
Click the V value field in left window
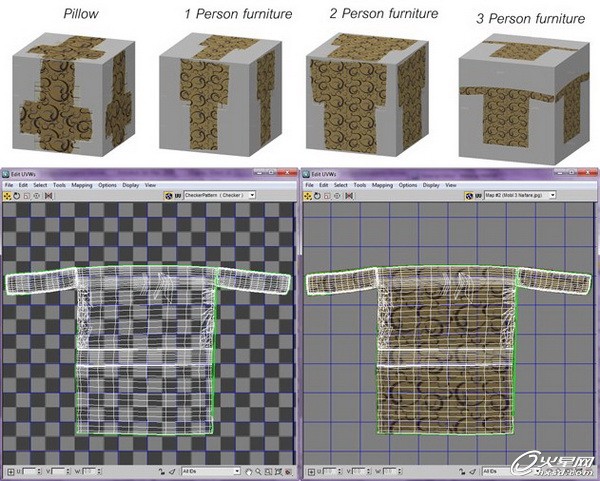click(59, 471)
